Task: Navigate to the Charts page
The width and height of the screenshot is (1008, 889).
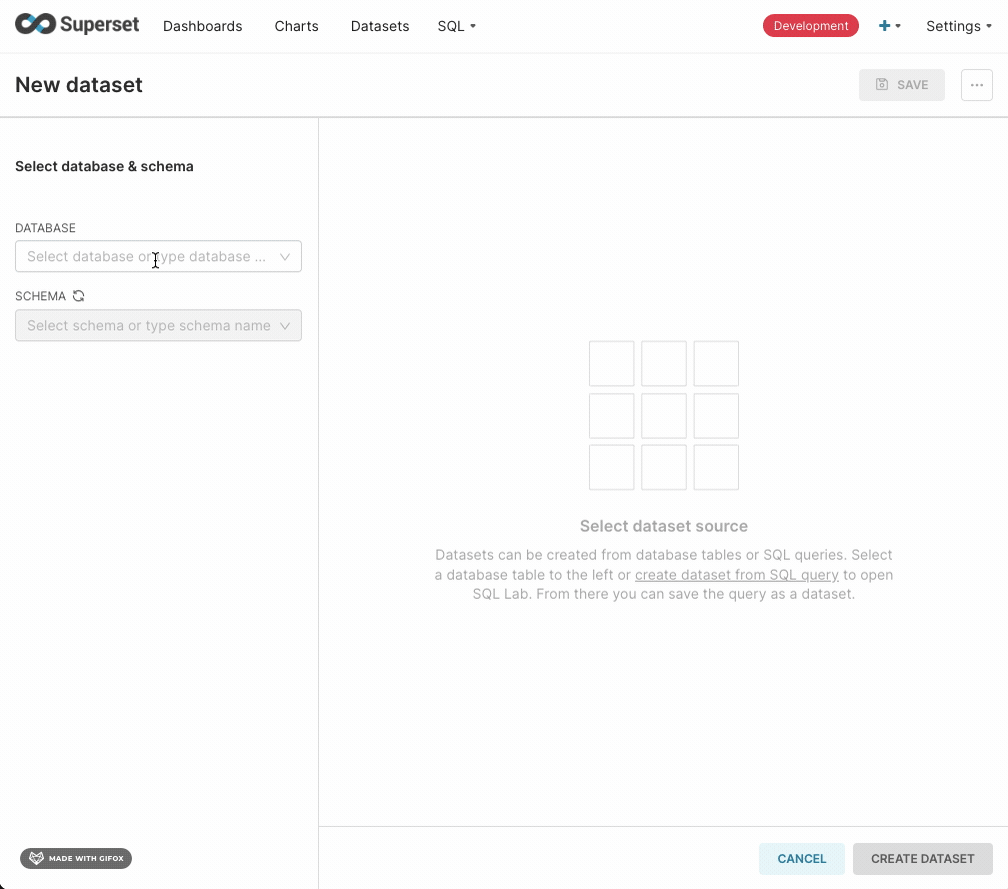Action: click(296, 26)
